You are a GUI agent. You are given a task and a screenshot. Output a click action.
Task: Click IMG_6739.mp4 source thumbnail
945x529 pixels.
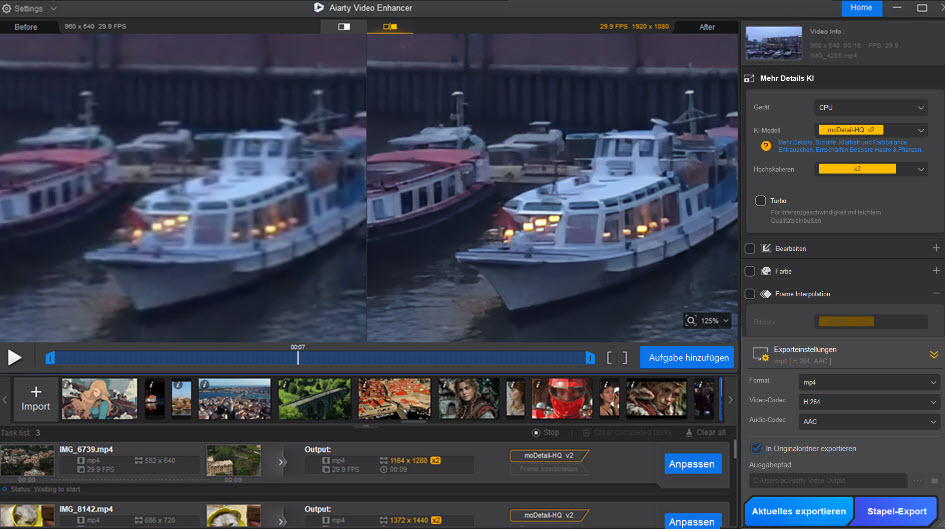point(27,461)
